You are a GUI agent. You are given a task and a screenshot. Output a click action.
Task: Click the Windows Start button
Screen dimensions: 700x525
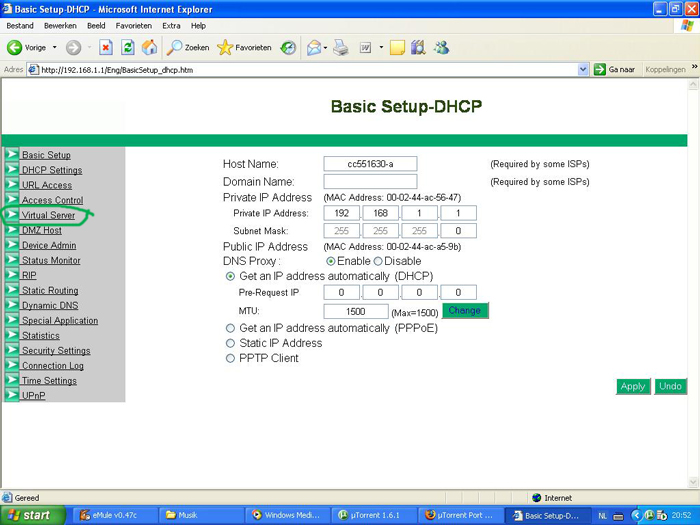tap(32, 515)
